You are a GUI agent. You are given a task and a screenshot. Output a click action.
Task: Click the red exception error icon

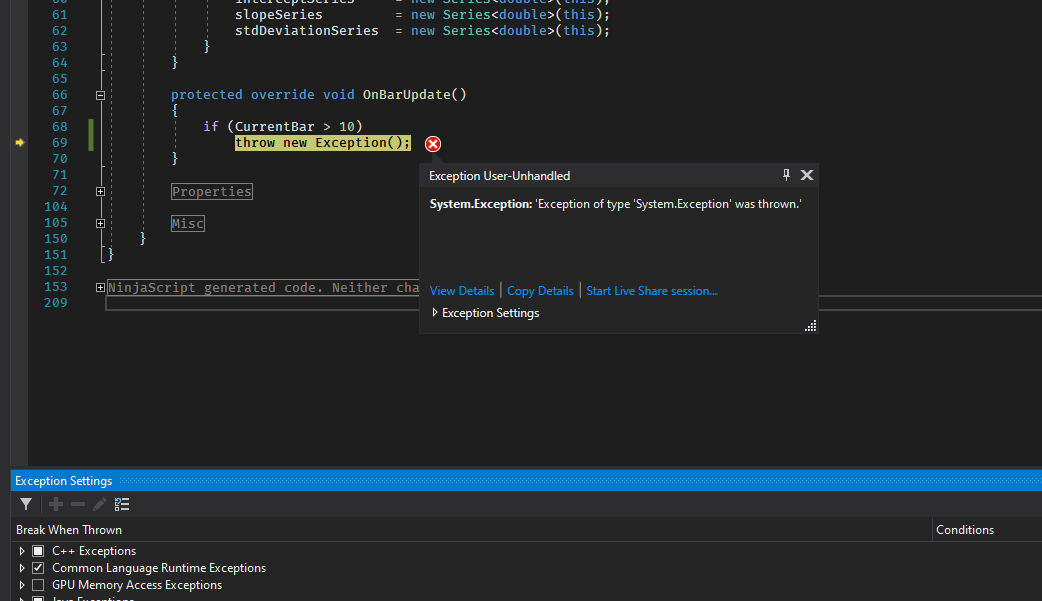tap(433, 144)
